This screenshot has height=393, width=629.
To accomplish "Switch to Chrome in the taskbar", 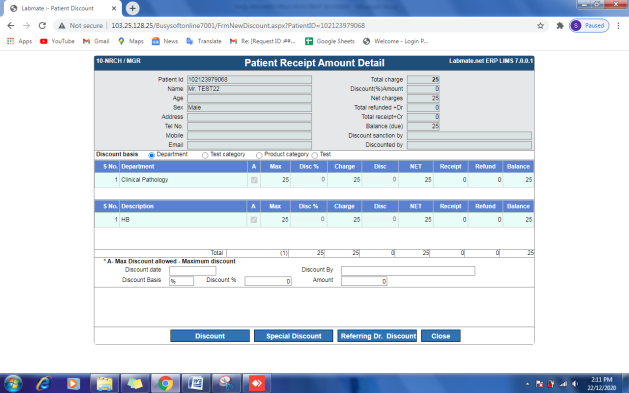I will click(x=165, y=383).
